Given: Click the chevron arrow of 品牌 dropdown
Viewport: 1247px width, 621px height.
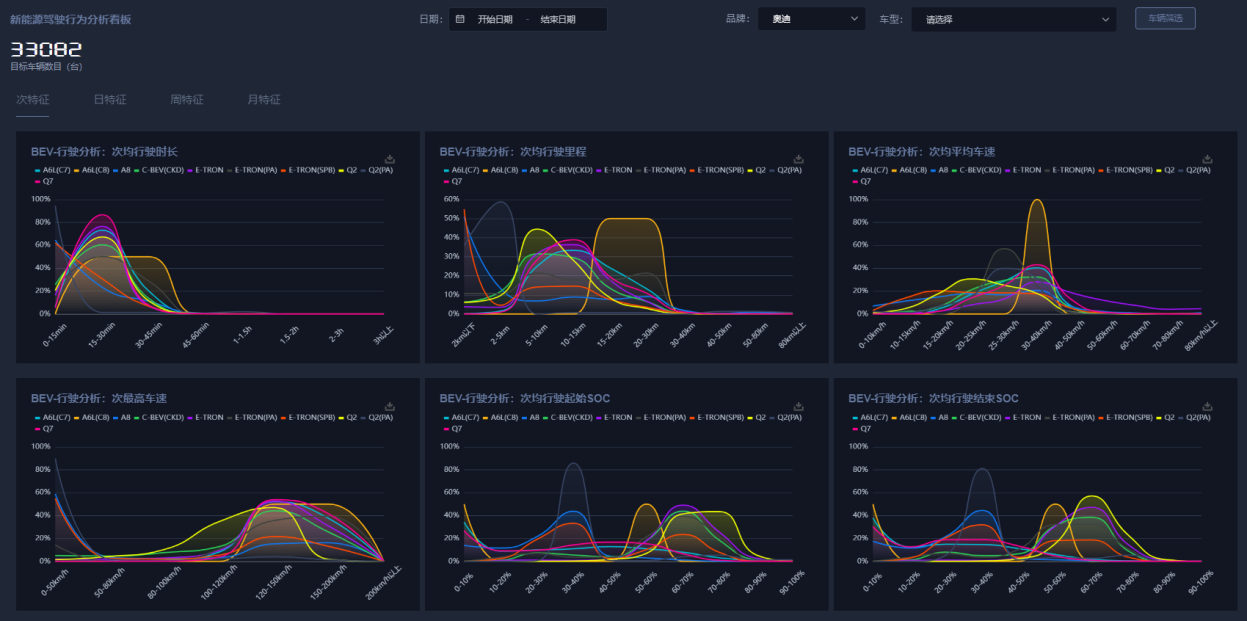Looking at the screenshot, I should coord(854,19).
